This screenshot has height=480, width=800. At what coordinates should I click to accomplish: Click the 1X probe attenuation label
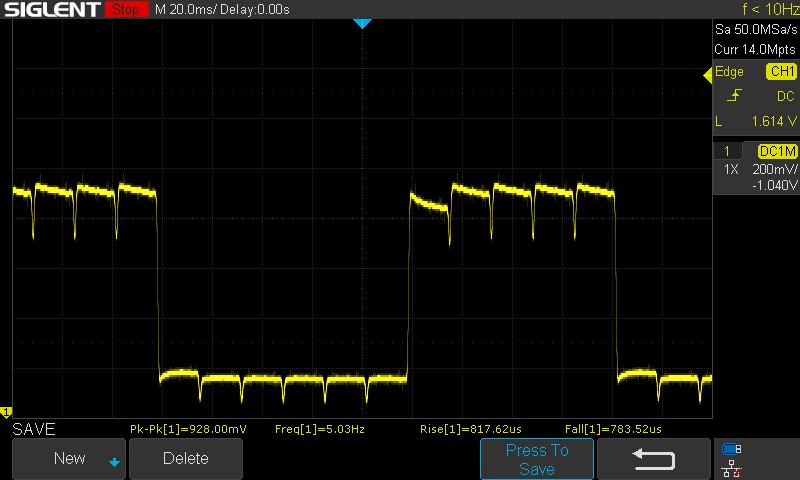click(731, 169)
